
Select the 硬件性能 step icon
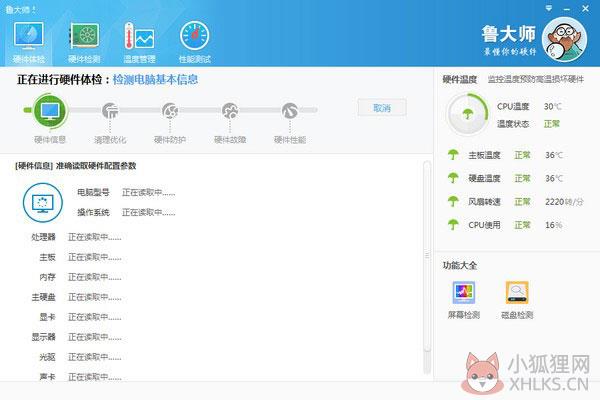point(290,111)
